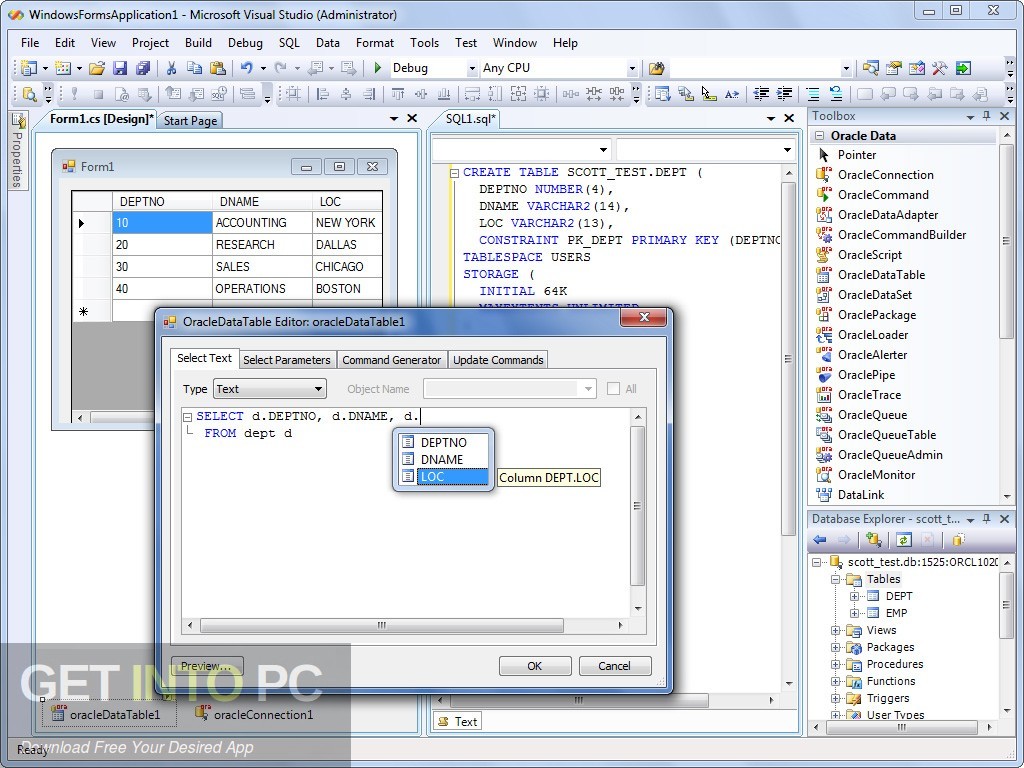Image resolution: width=1024 pixels, height=768 pixels.
Task: Click the Open File folder toolbar icon
Action: [x=97, y=68]
